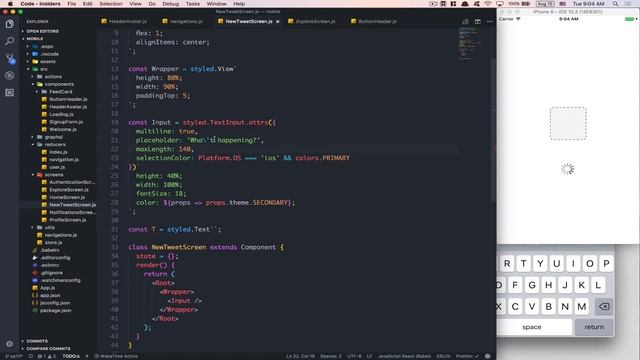The image size is (640, 360).
Task: Click the Prettier status bar item
Action: pos(467,356)
